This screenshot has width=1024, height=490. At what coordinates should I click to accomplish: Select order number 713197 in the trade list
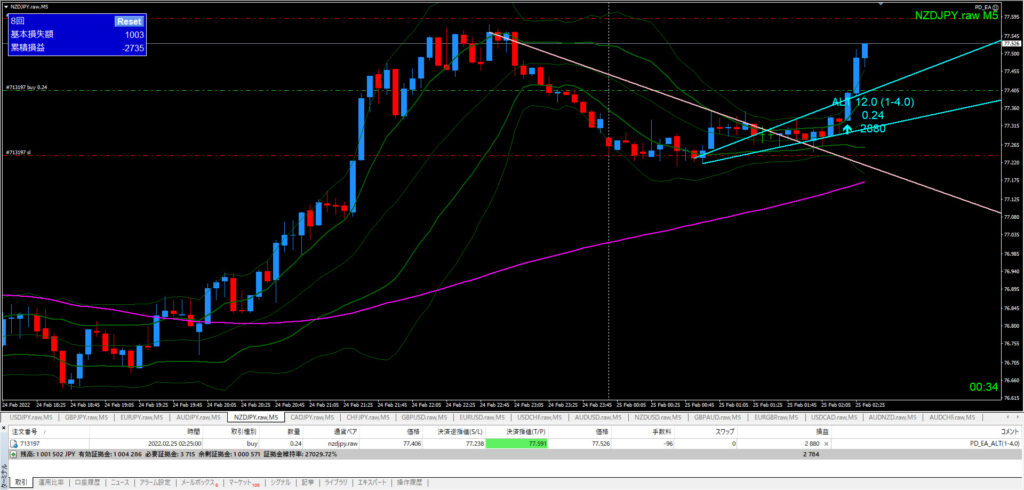[x=29, y=443]
